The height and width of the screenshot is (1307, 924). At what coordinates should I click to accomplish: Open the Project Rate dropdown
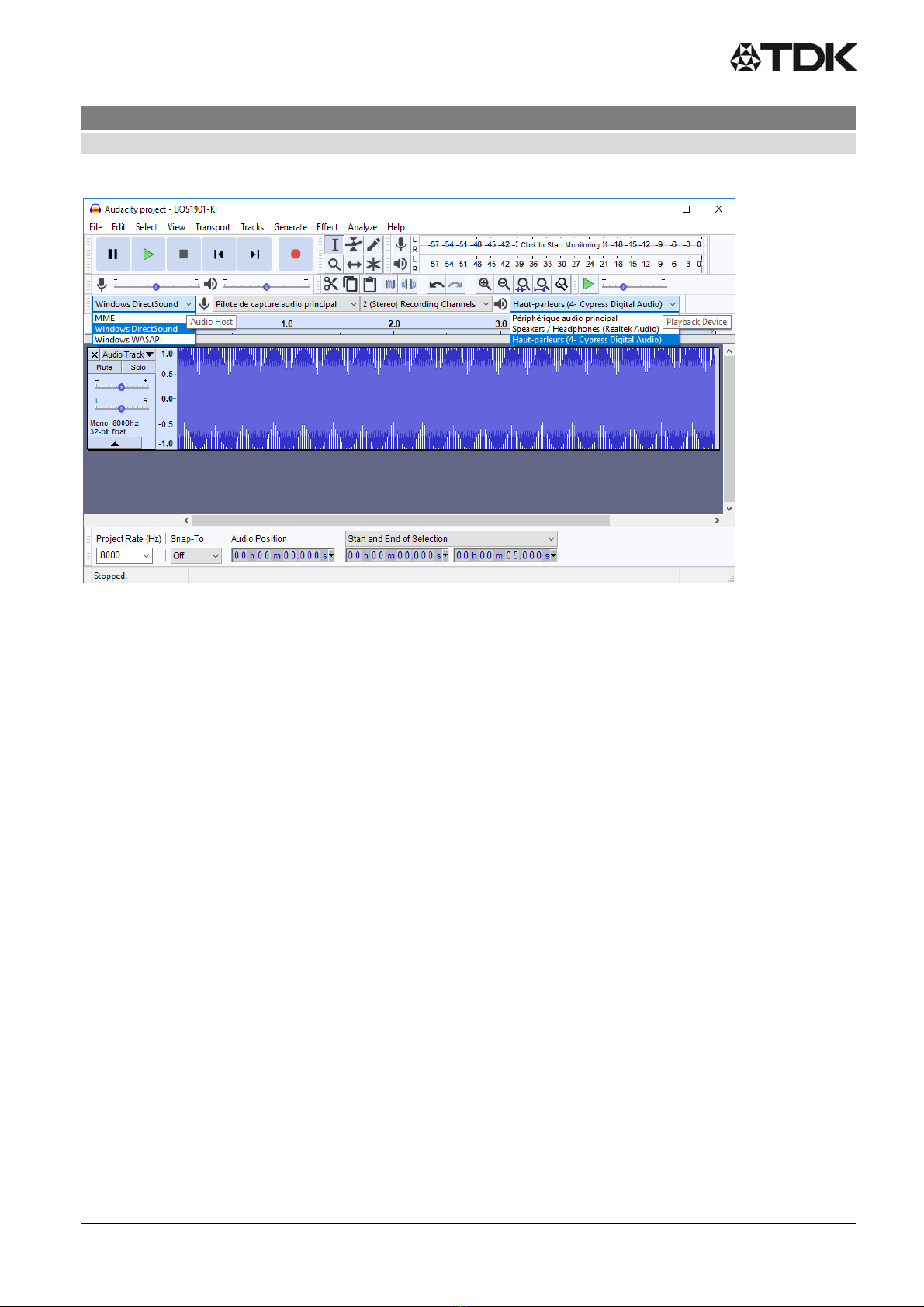pos(124,555)
